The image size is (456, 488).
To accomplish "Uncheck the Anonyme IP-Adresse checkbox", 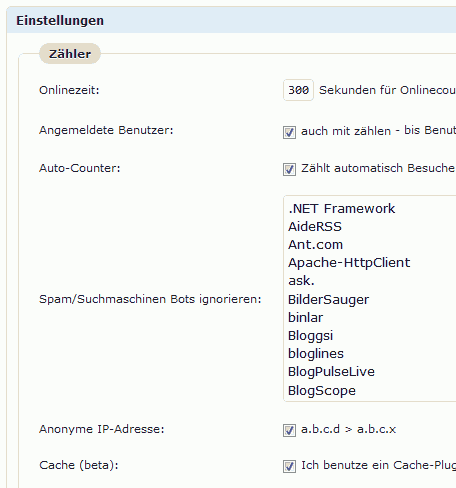I will pyautogui.click(x=289, y=430).
